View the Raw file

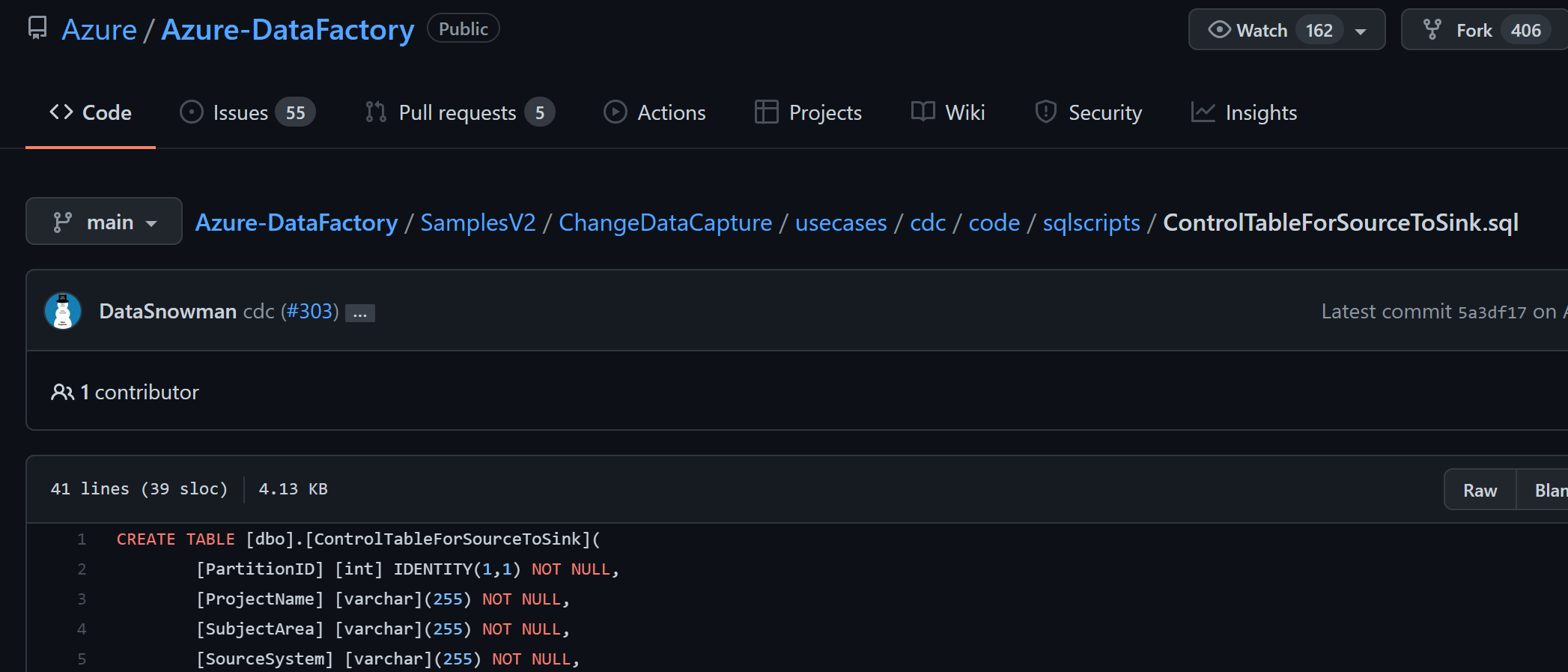tap(1480, 490)
